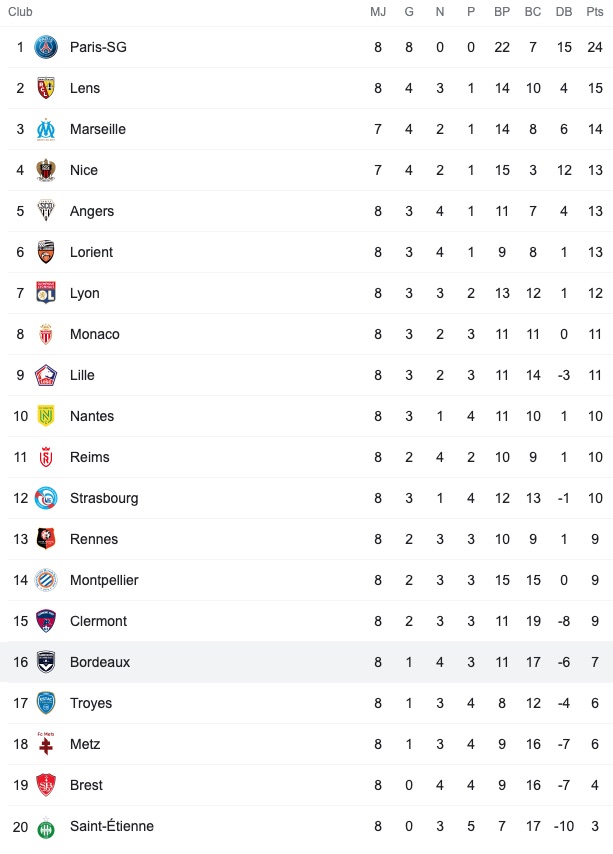Select the Nantes yellow badge icon
Image resolution: width=613 pixels, height=854 pixels.
[x=46, y=416]
